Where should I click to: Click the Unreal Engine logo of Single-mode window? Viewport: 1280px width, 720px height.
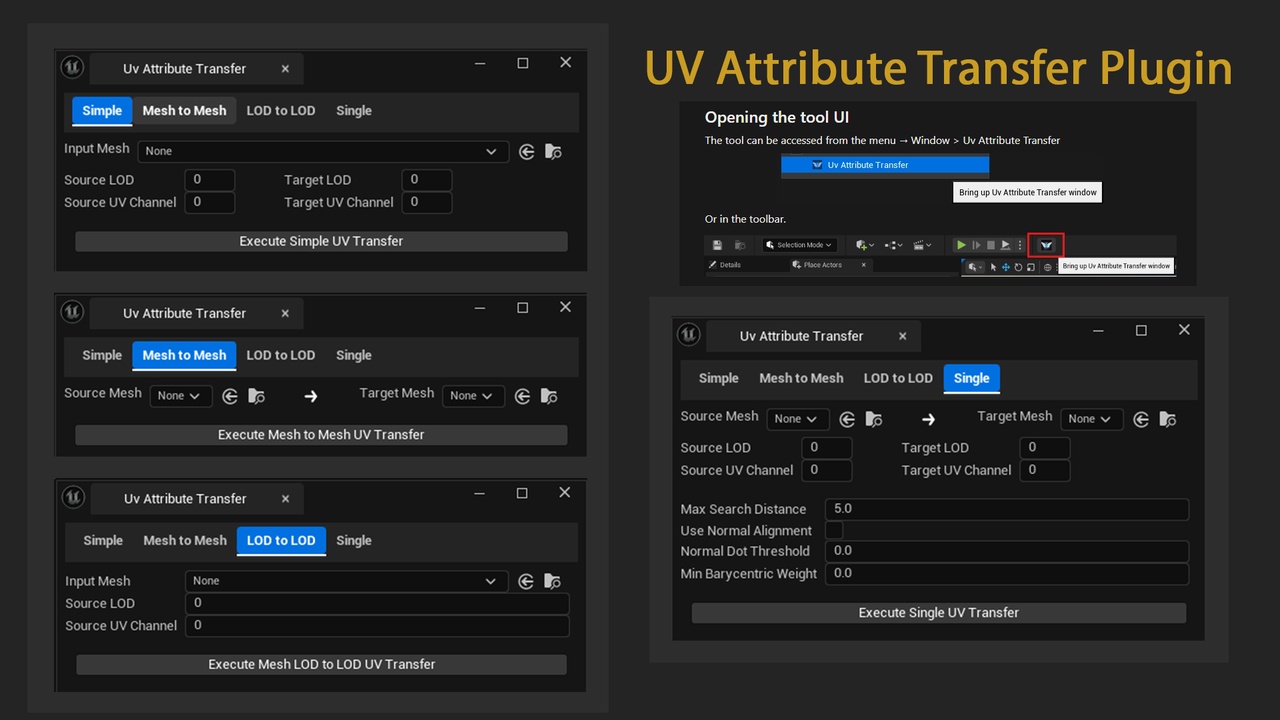(689, 334)
